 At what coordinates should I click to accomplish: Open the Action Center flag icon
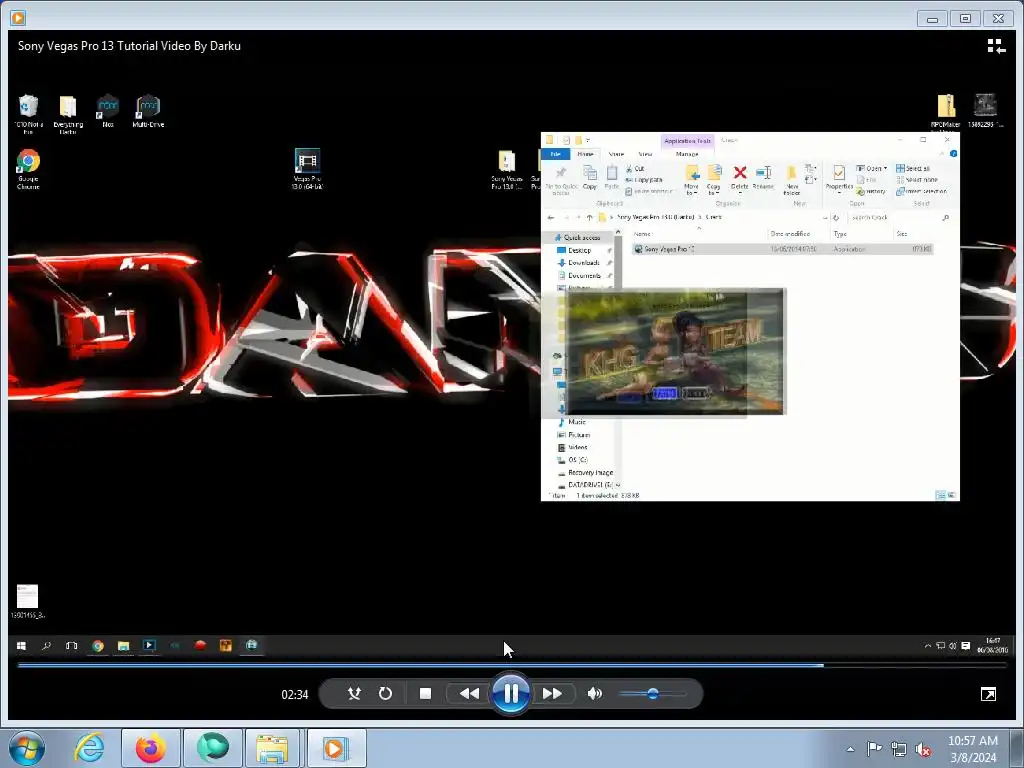click(x=874, y=749)
